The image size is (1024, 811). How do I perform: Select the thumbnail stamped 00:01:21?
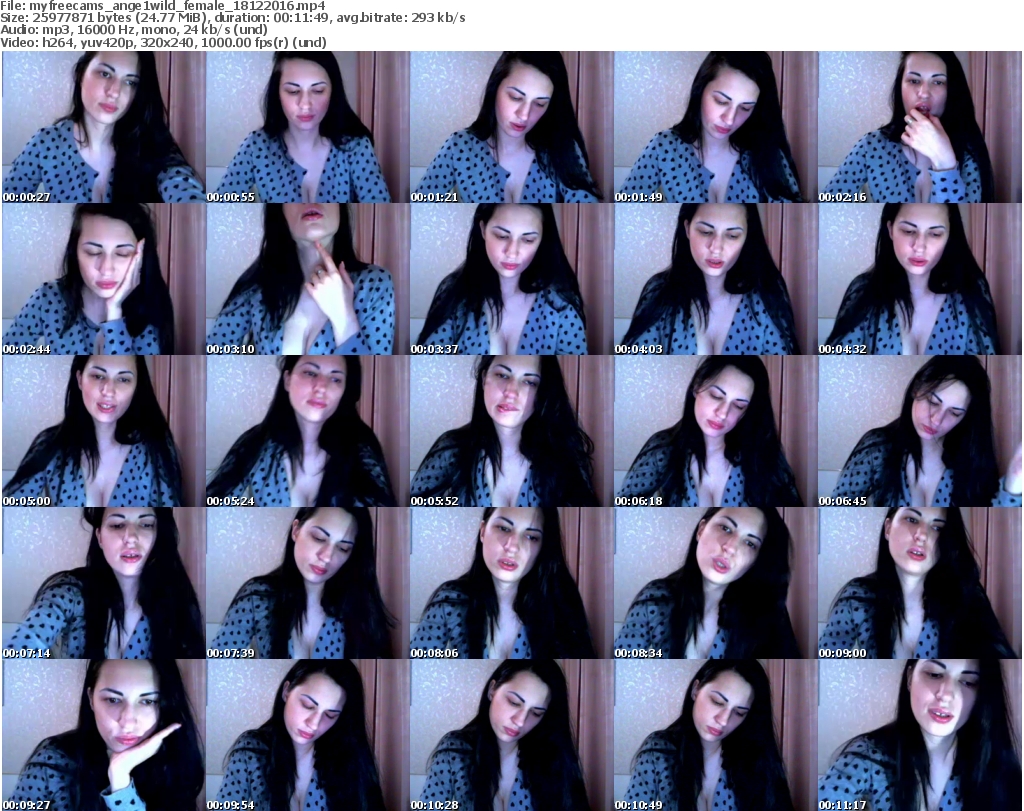click(x=511, y=127)
